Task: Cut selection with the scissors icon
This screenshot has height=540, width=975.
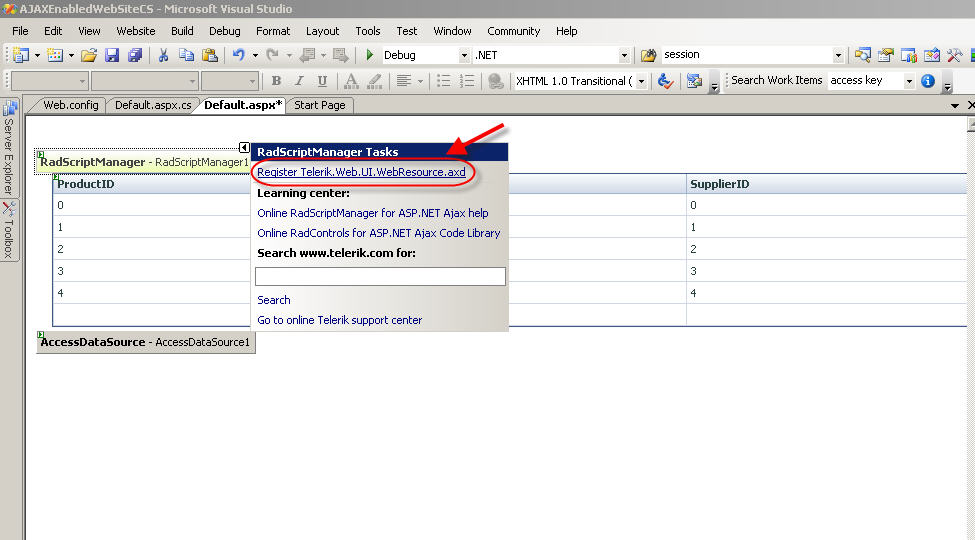Action: coord(164,55)
